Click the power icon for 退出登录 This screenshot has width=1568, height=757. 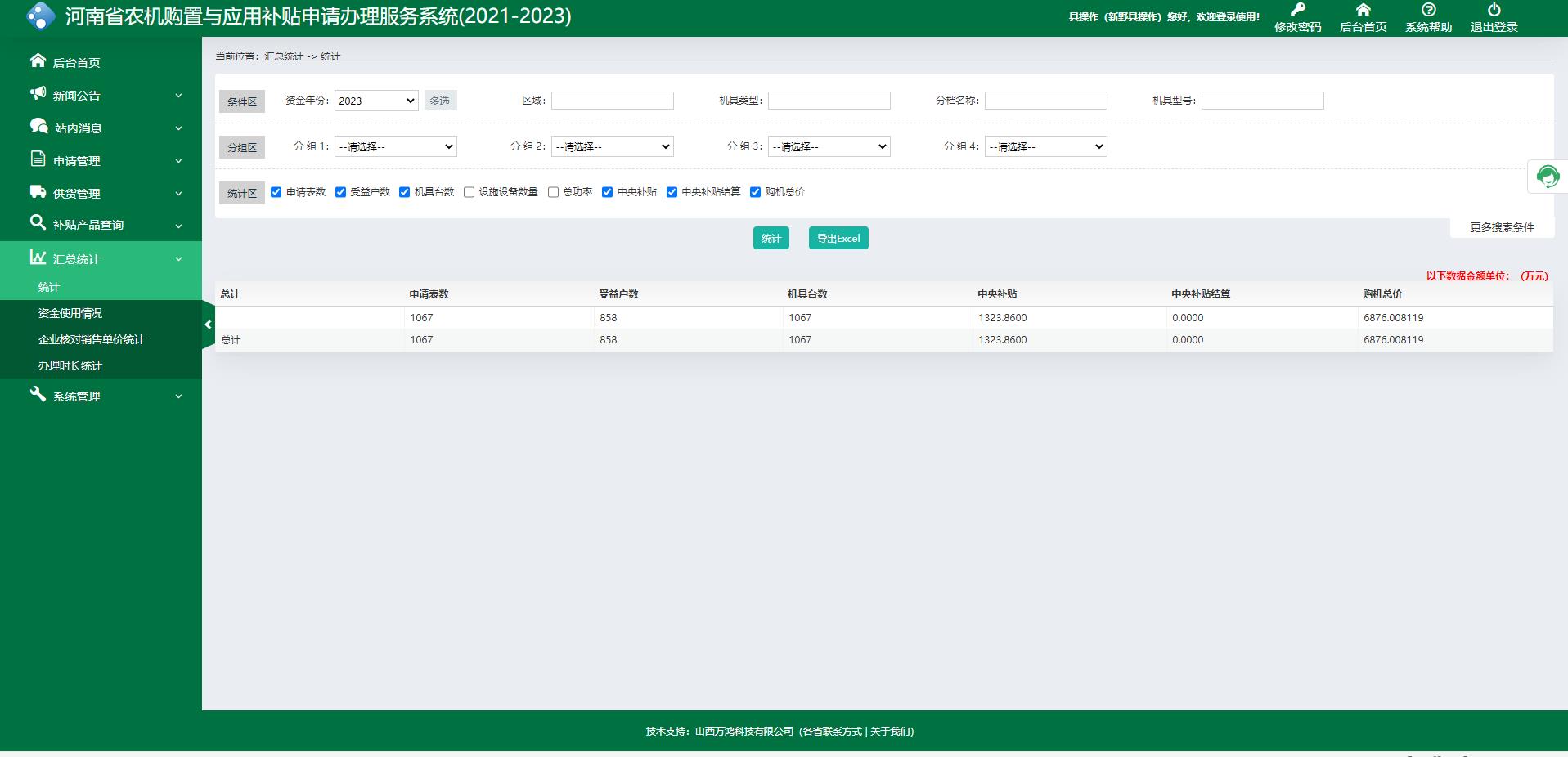(1494, 10)
